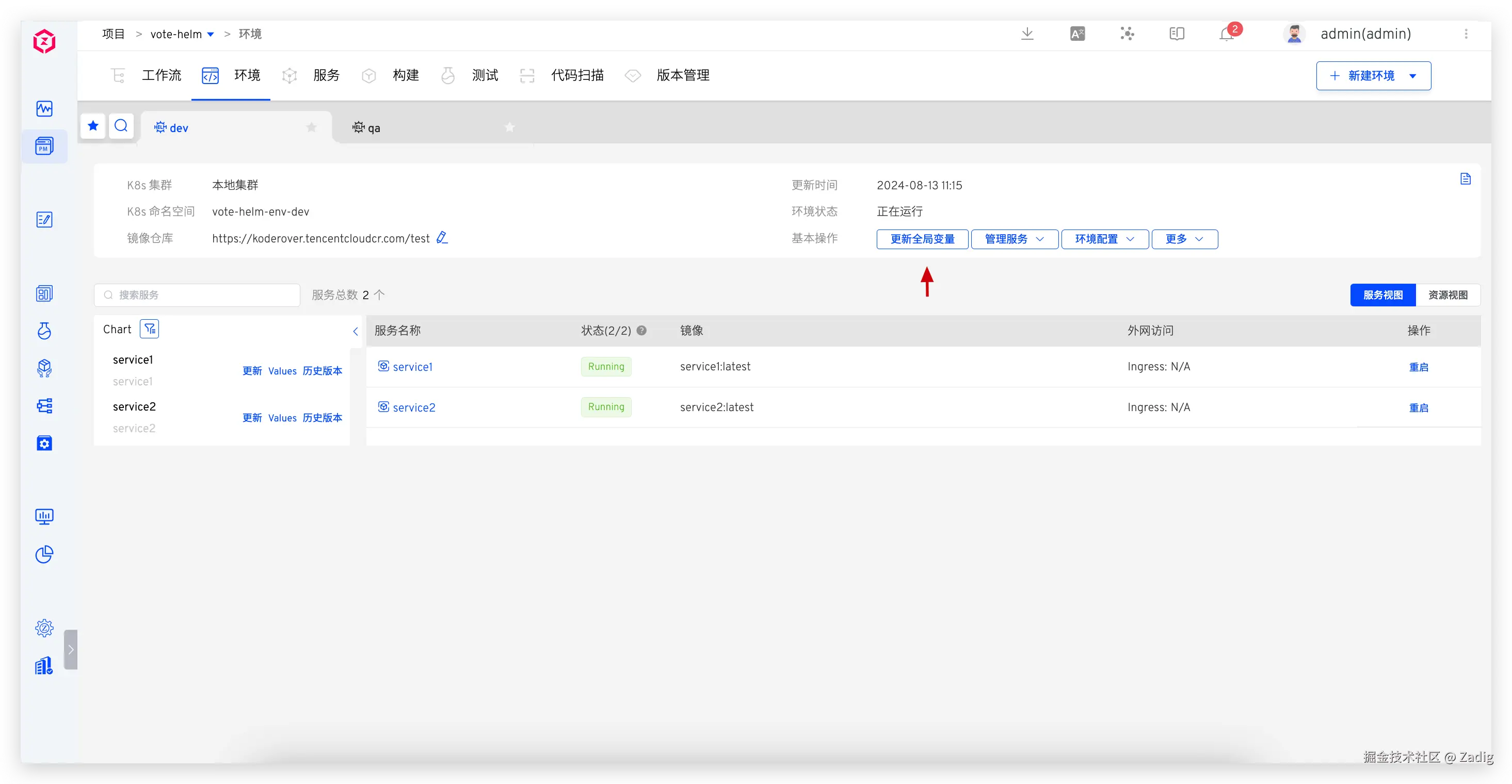Open the environment search magnifier icon

pos(121,125)
